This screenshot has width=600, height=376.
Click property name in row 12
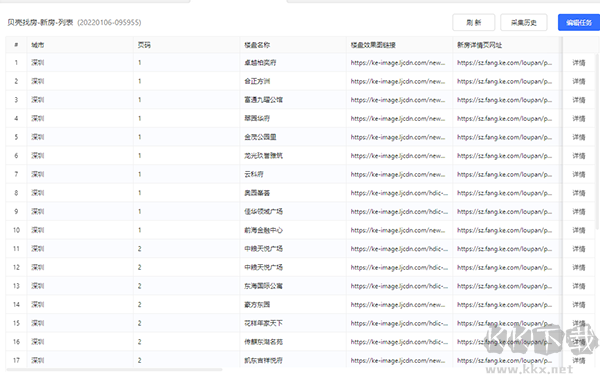(x=264, y=267)
